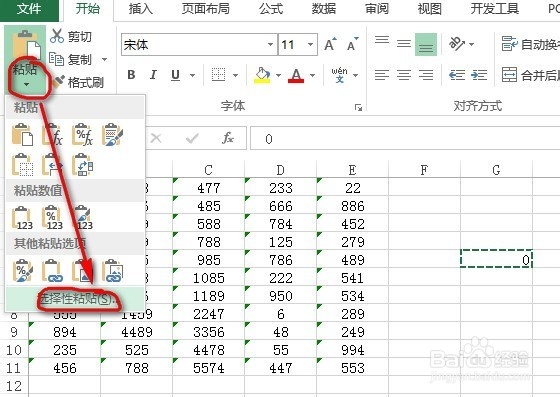Toggle bold formatting
Image resolution: width=560 pixels, height=397 pixels.
pyautogui.click(x=131, y=75)
